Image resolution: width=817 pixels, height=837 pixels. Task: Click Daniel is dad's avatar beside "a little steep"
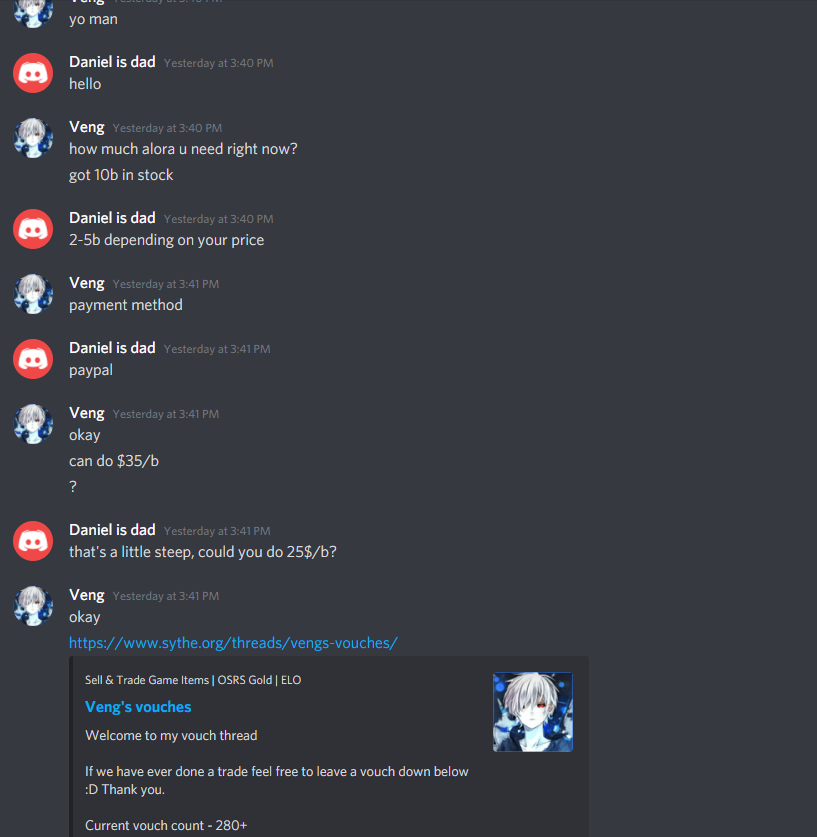[33, 541]
